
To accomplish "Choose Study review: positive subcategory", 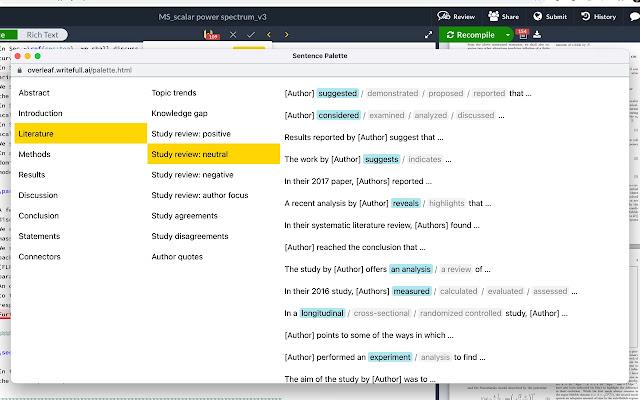I will [195, 134].
